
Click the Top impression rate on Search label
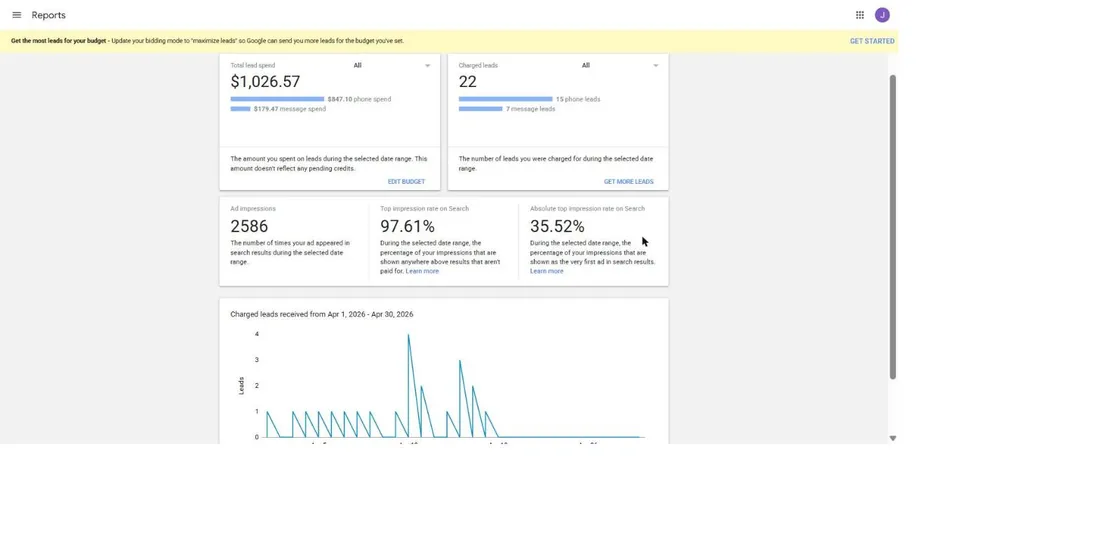pos(424,208)
